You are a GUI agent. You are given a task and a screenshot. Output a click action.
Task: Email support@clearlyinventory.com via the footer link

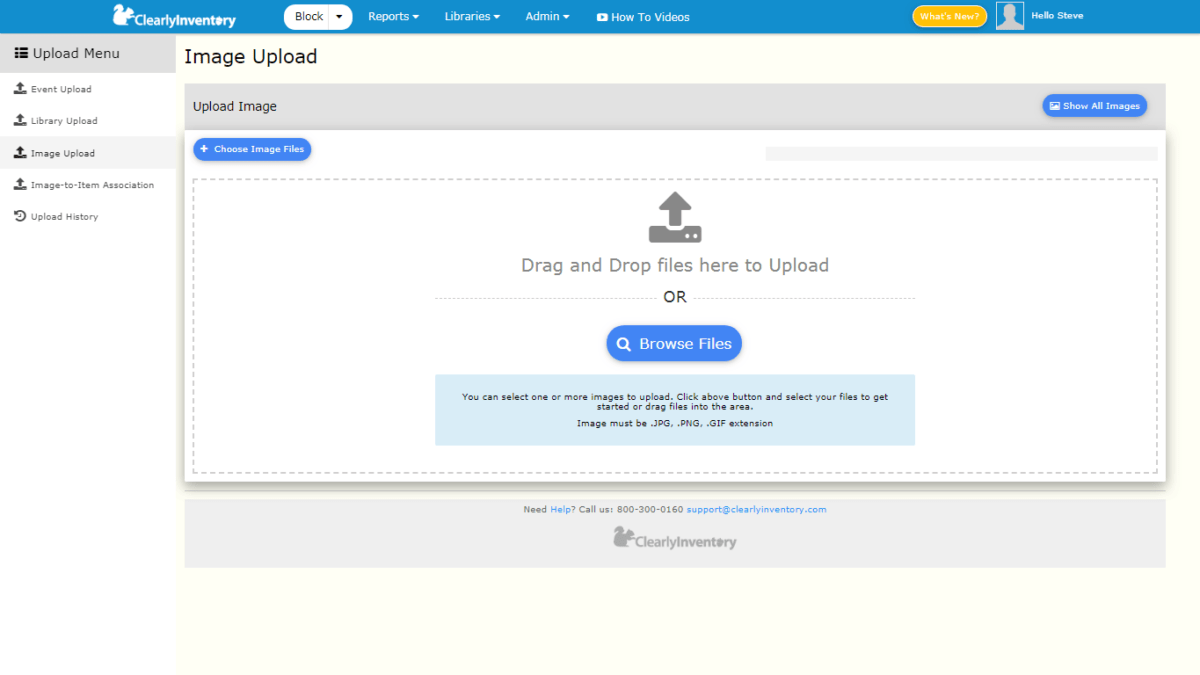coord(756,509)
